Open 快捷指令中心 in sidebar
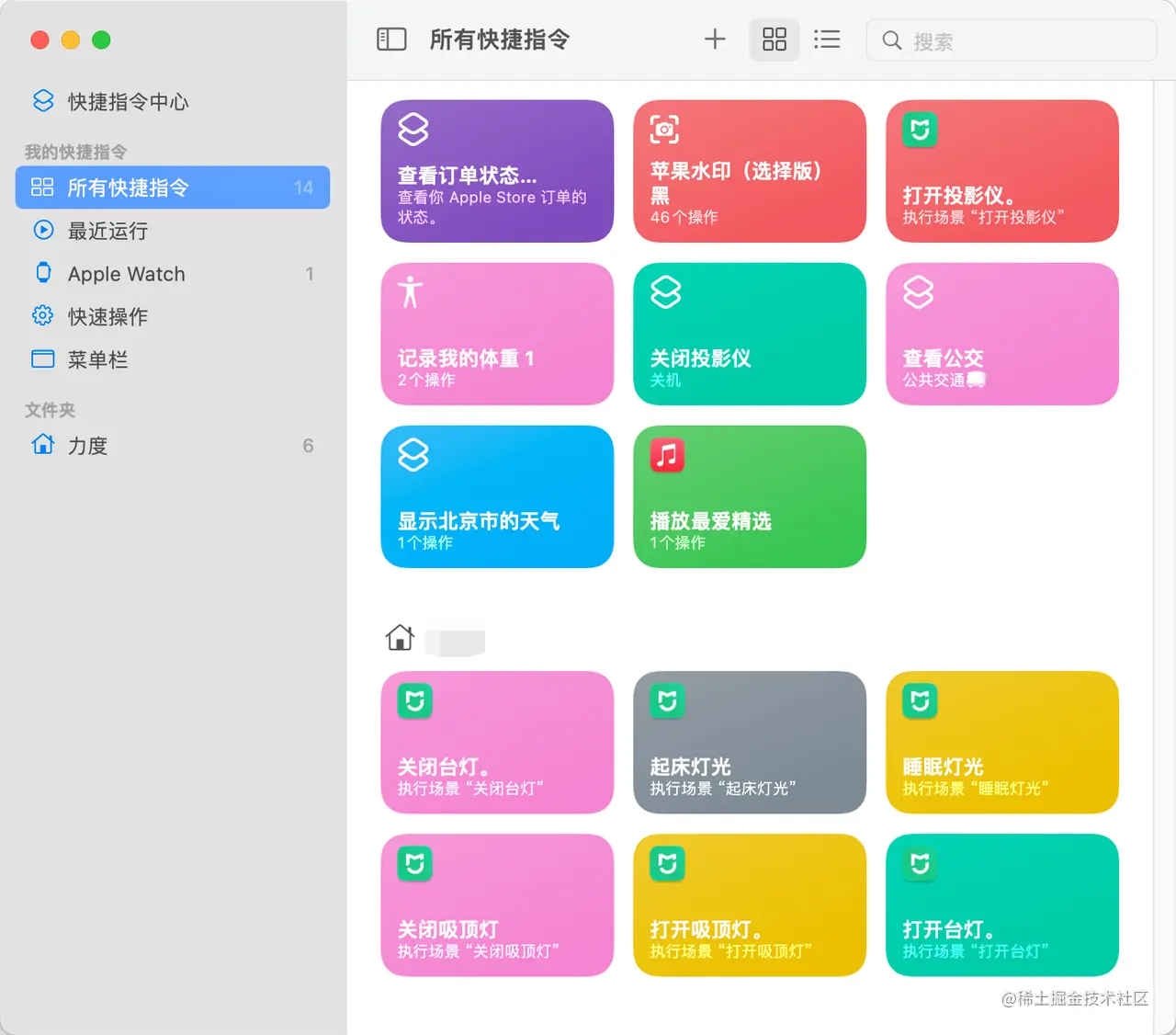This screenshot has width=1176, height=1035. (x=173, y=101)
